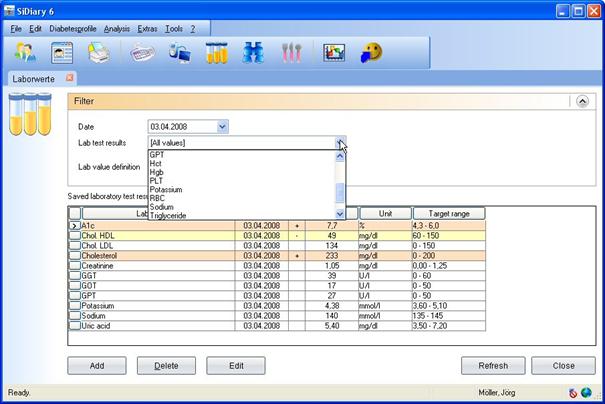Click the dropdown list scrollbar down arrow
Screen dimensions: 605x404
[340, 213]
